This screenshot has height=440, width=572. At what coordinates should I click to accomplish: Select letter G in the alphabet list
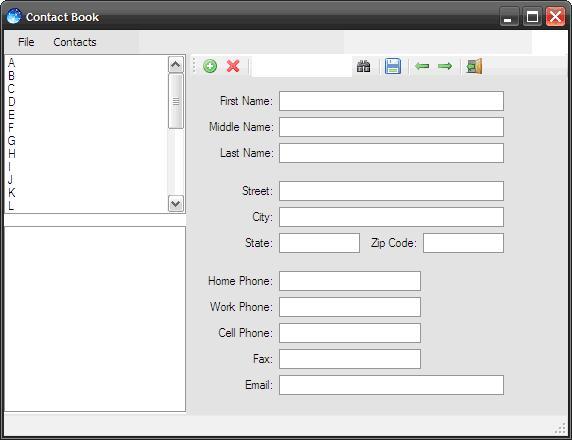point(12,140)
